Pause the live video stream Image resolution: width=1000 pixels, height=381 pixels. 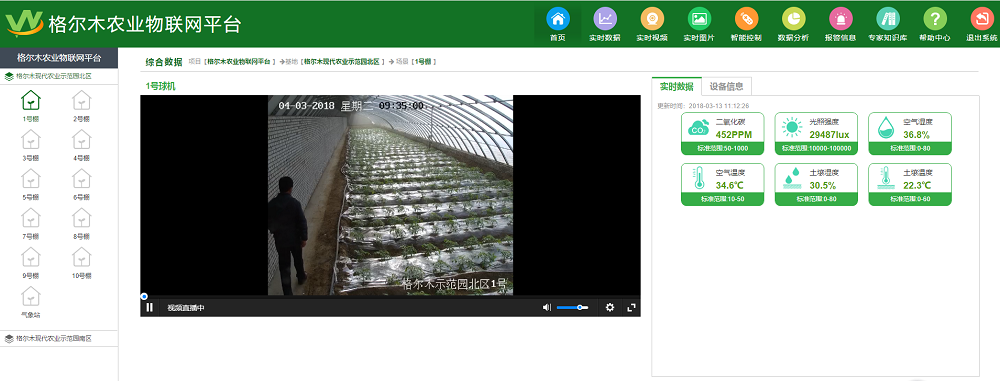click(149, 308)
